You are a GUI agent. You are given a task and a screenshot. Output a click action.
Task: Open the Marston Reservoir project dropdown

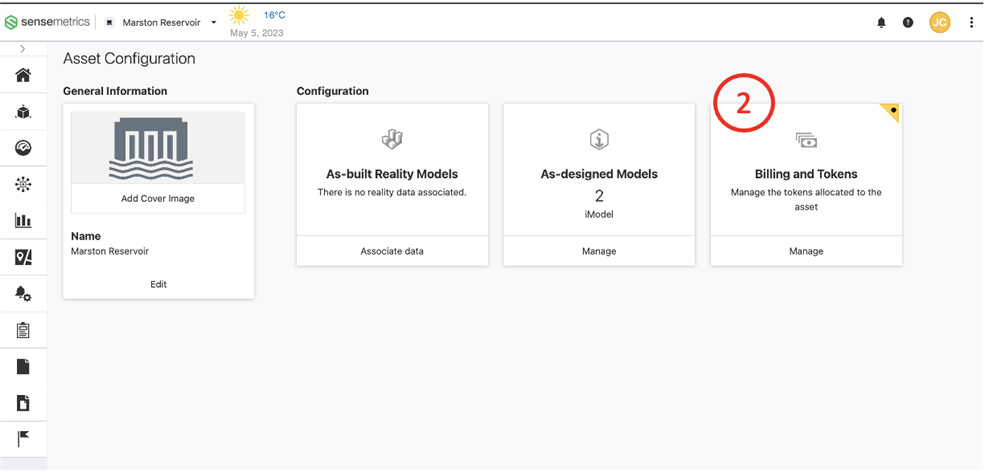161,22
